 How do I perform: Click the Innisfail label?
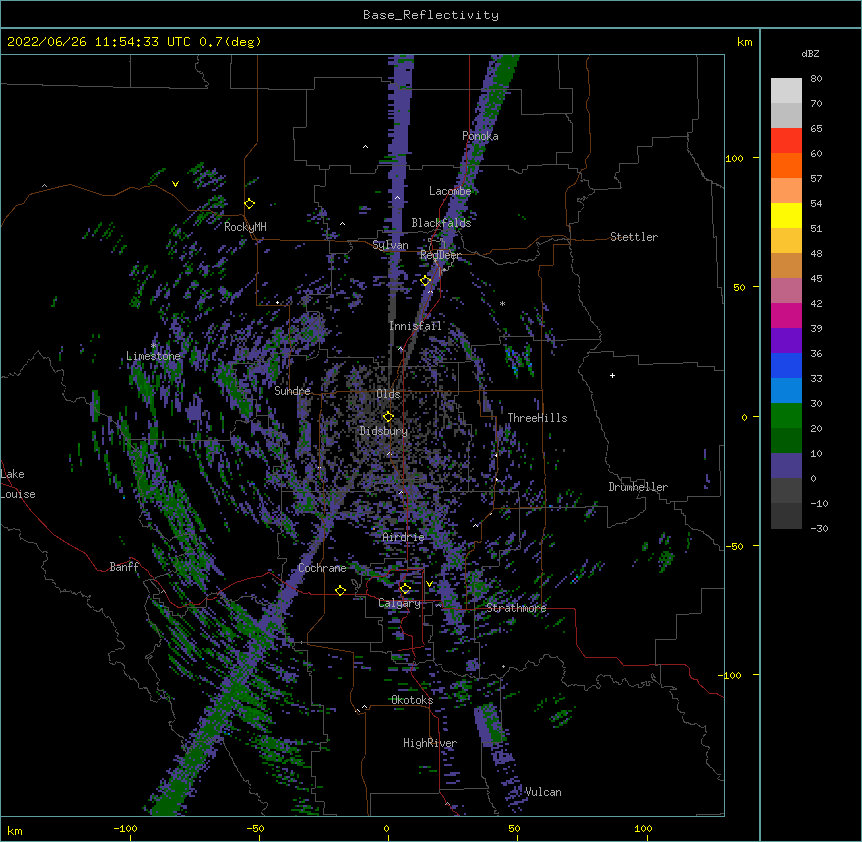416,326
